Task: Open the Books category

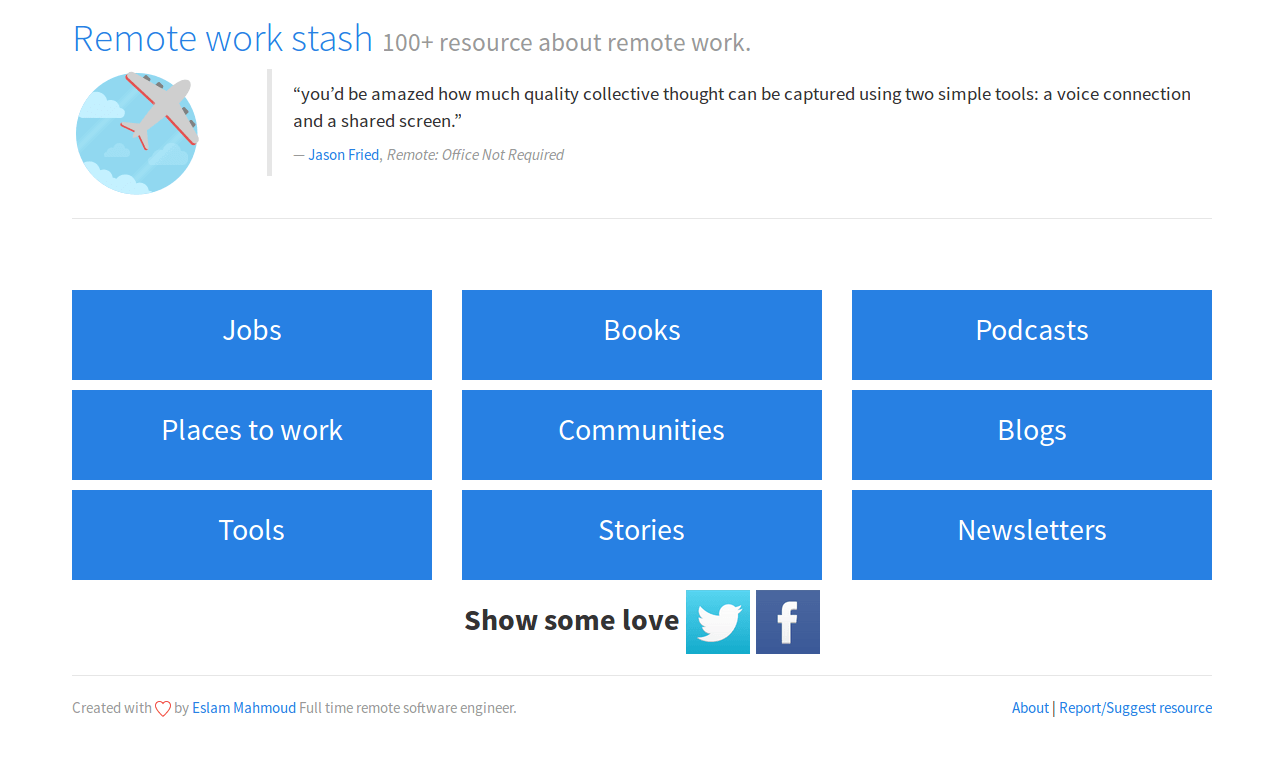Action: click(641, 334)
